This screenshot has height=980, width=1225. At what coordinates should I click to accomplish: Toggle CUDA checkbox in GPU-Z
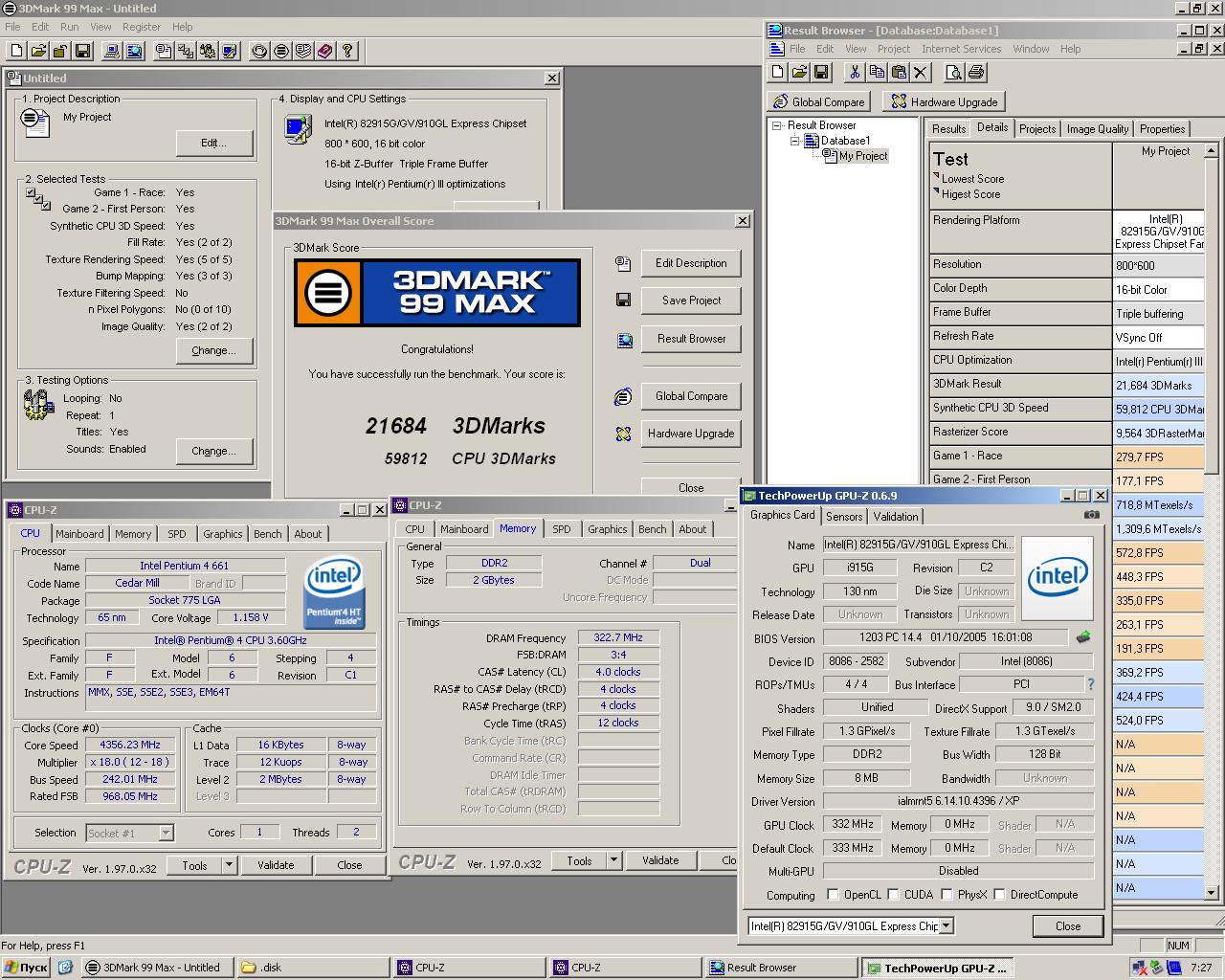click(x=893, y=895)
